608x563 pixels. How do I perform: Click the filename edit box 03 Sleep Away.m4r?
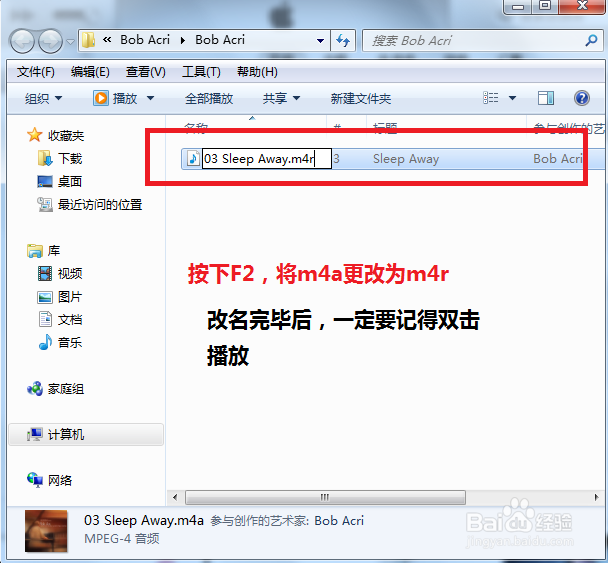point(267,159)
